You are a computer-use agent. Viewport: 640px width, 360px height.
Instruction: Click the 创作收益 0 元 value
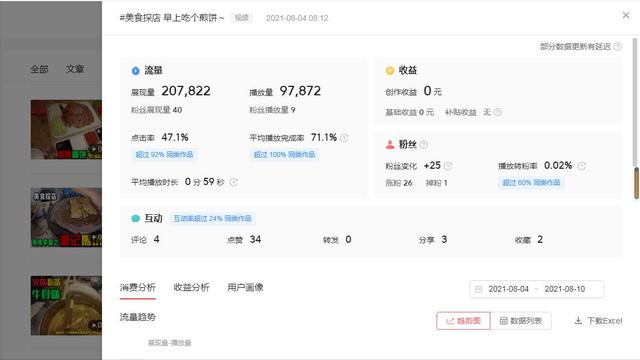[432, 91]
